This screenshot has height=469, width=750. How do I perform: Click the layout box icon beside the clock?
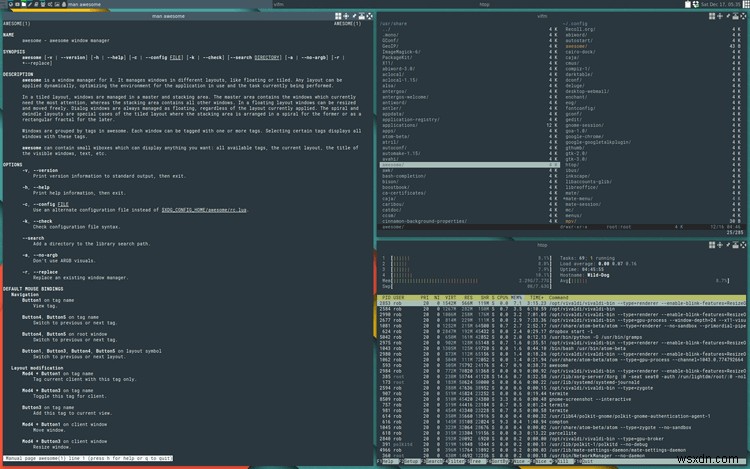click(x=746, y=4)
